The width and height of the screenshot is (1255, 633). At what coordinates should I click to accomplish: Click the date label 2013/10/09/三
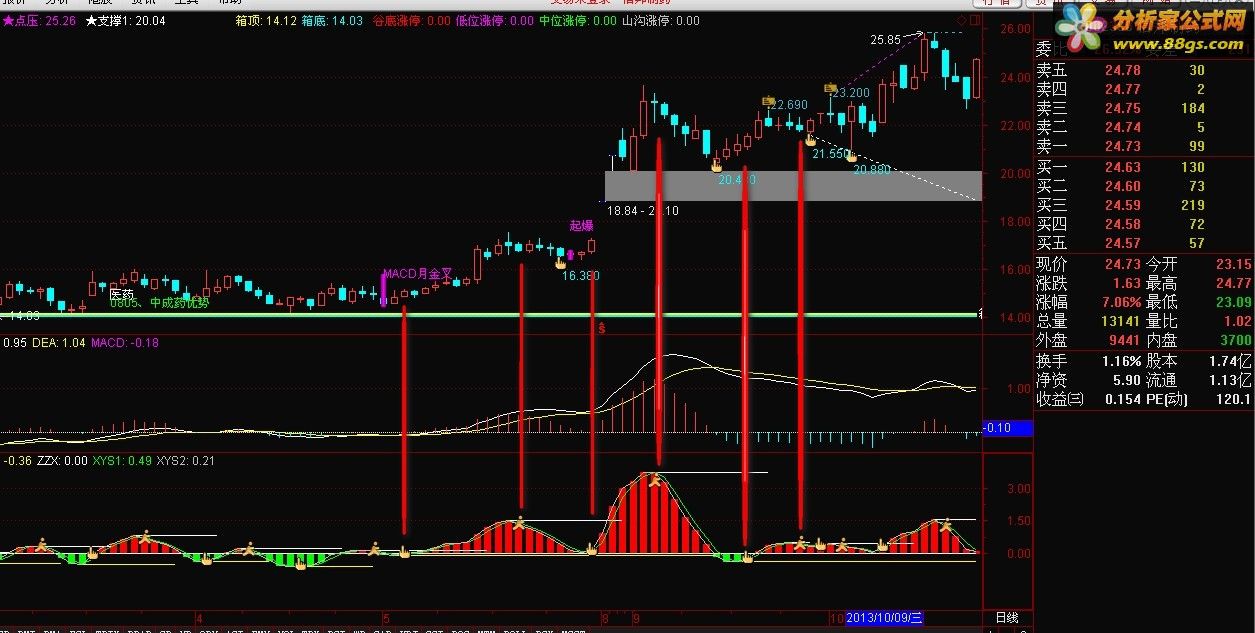884,618
